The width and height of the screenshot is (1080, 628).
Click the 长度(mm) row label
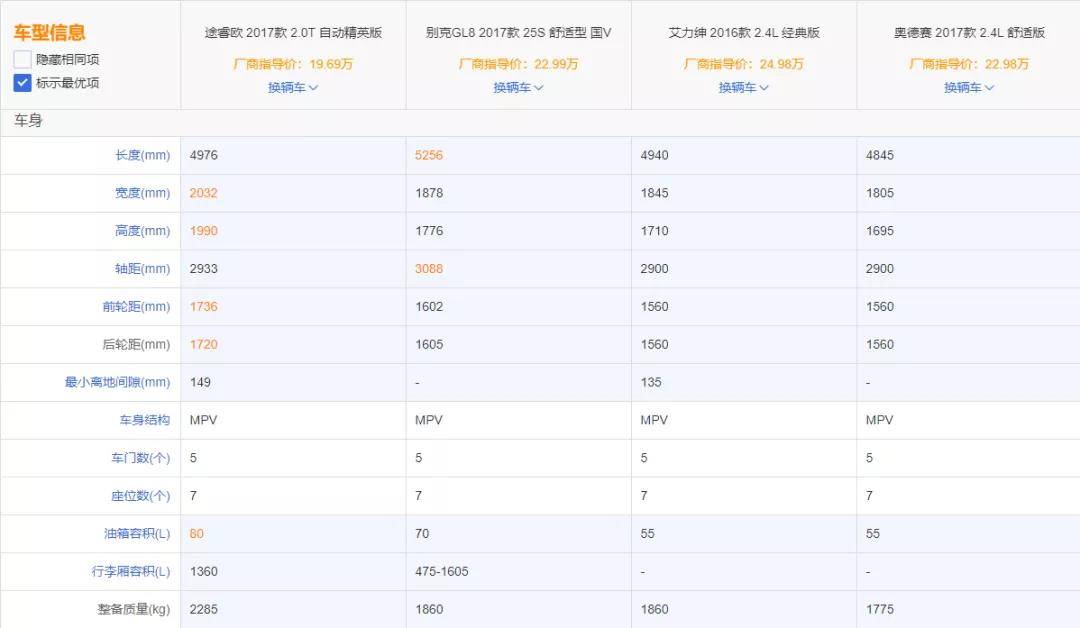coord(142,156)
